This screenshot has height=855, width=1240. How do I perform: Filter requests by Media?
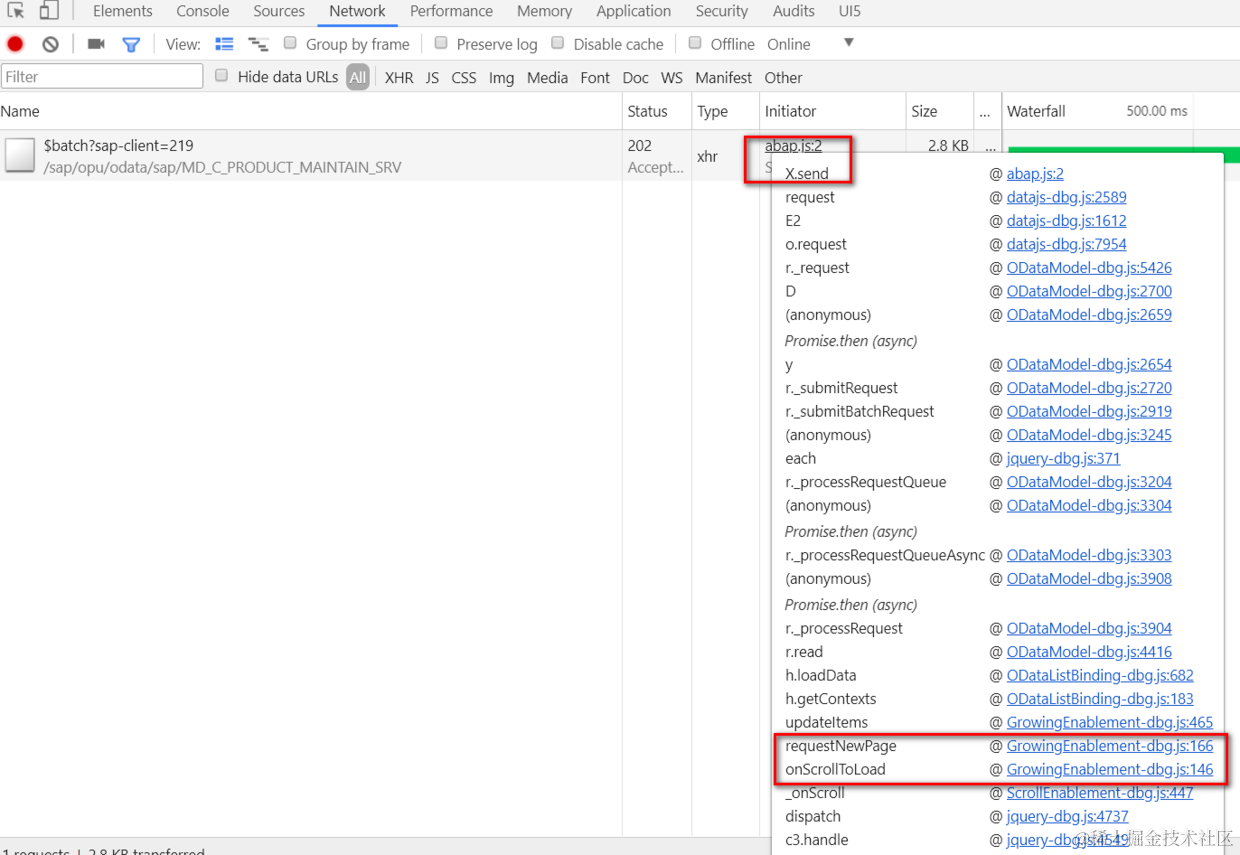(547, 77)
